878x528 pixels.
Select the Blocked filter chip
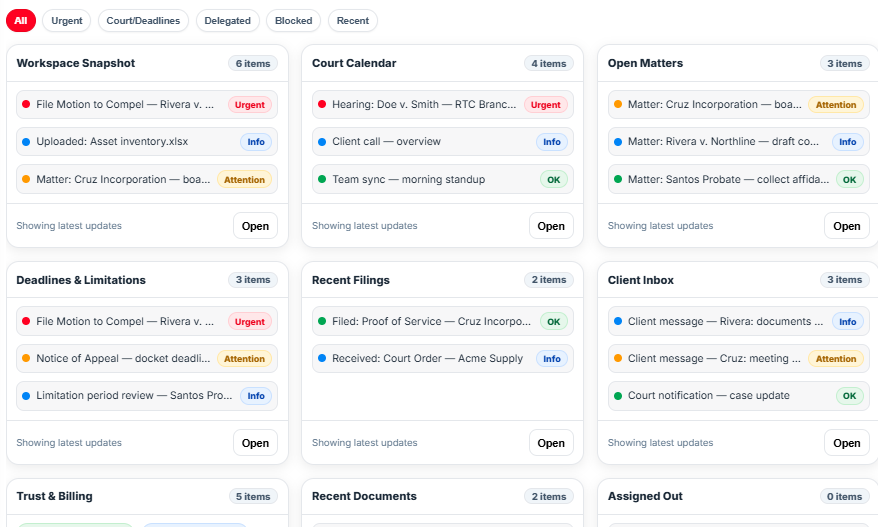click(x=293, y=20)
